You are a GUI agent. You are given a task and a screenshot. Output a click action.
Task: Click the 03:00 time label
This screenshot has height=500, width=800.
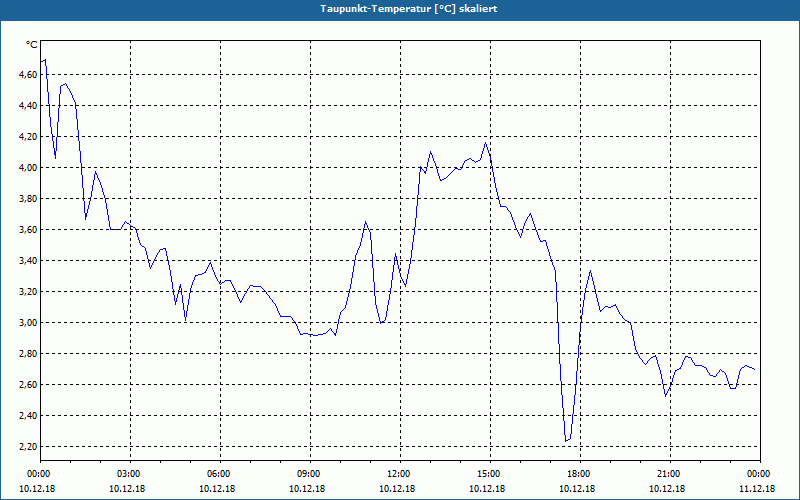131,474
